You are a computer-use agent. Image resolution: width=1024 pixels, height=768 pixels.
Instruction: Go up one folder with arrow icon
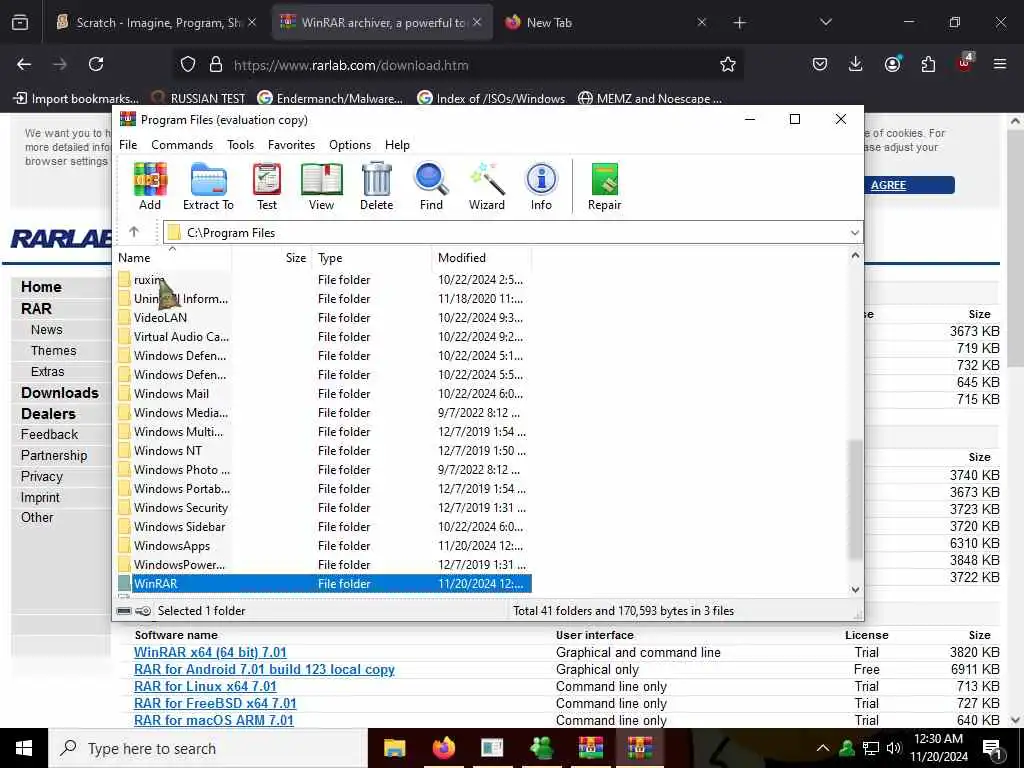click(x=134, y=232)
